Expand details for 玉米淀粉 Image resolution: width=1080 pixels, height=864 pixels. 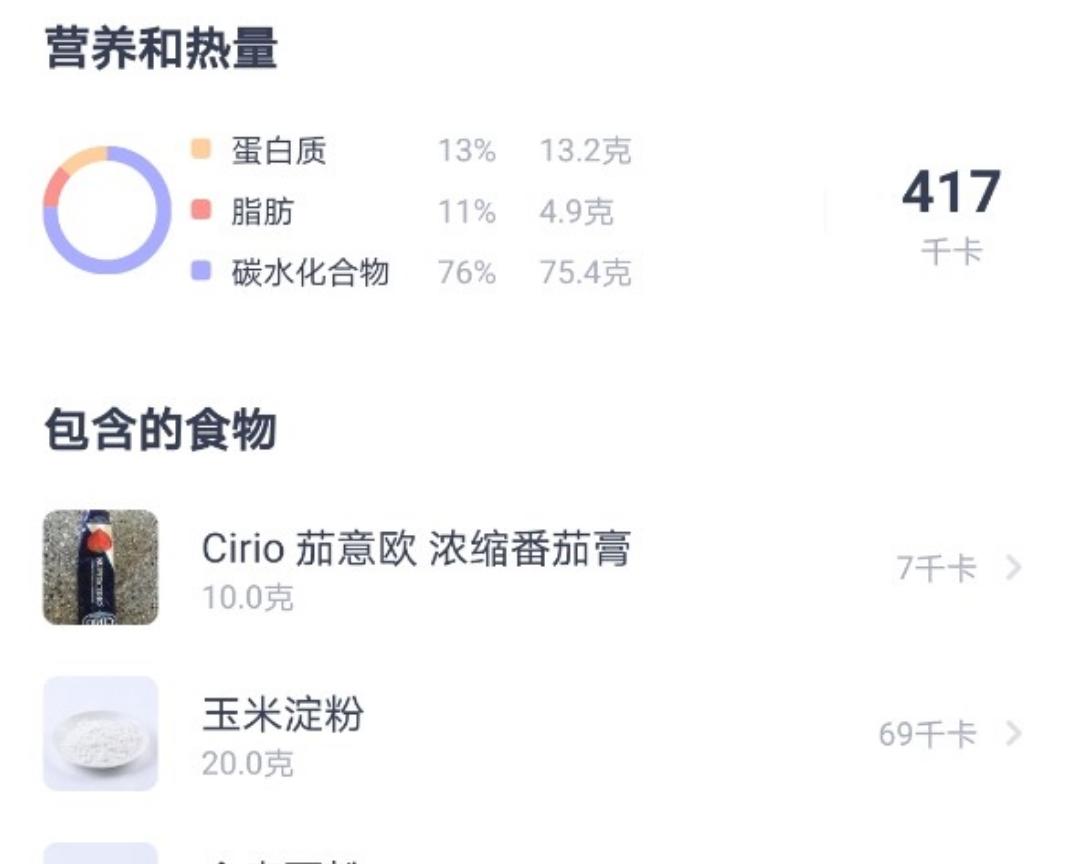click(x=1013, y=730)
